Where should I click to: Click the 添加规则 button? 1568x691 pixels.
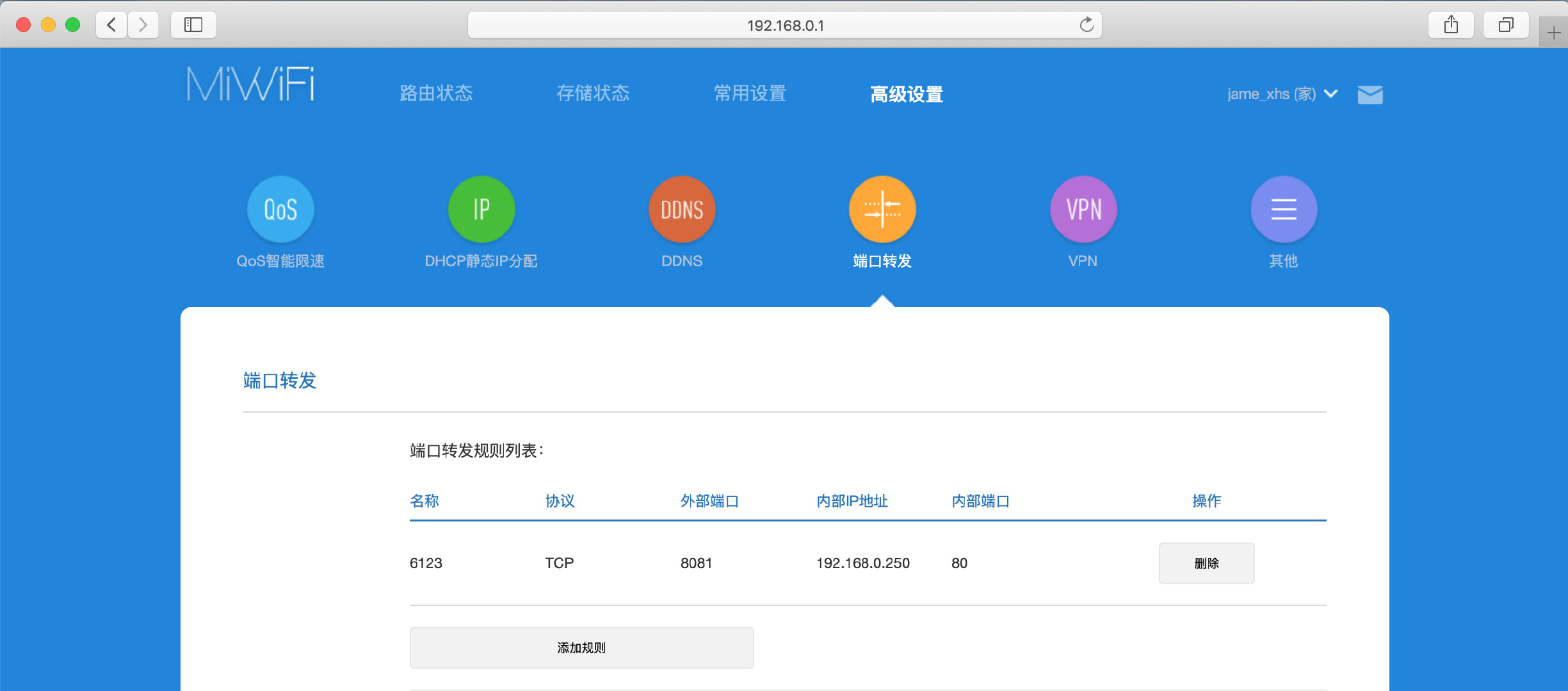[x=581, y=647]
